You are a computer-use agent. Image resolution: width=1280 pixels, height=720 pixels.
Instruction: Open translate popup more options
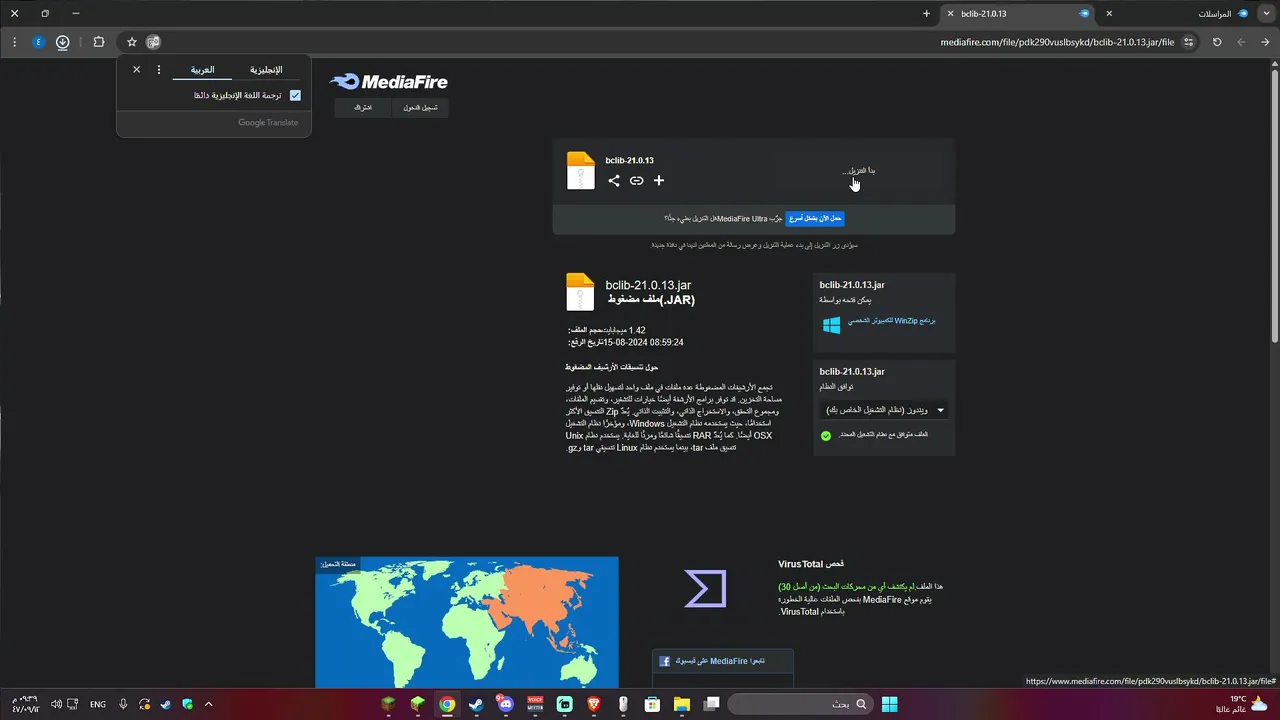point(159,70)
